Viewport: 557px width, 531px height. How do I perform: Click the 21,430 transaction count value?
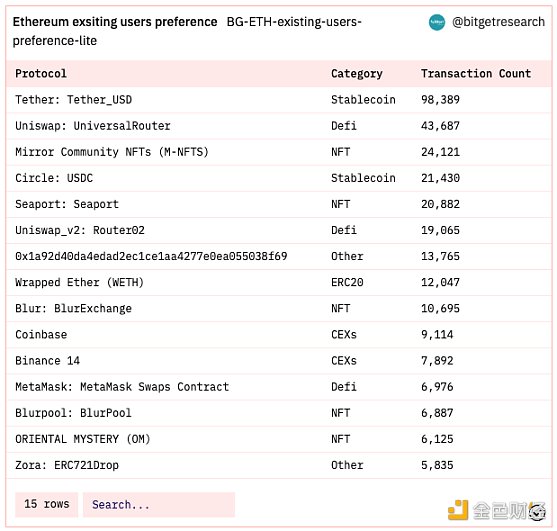(440, 178)
